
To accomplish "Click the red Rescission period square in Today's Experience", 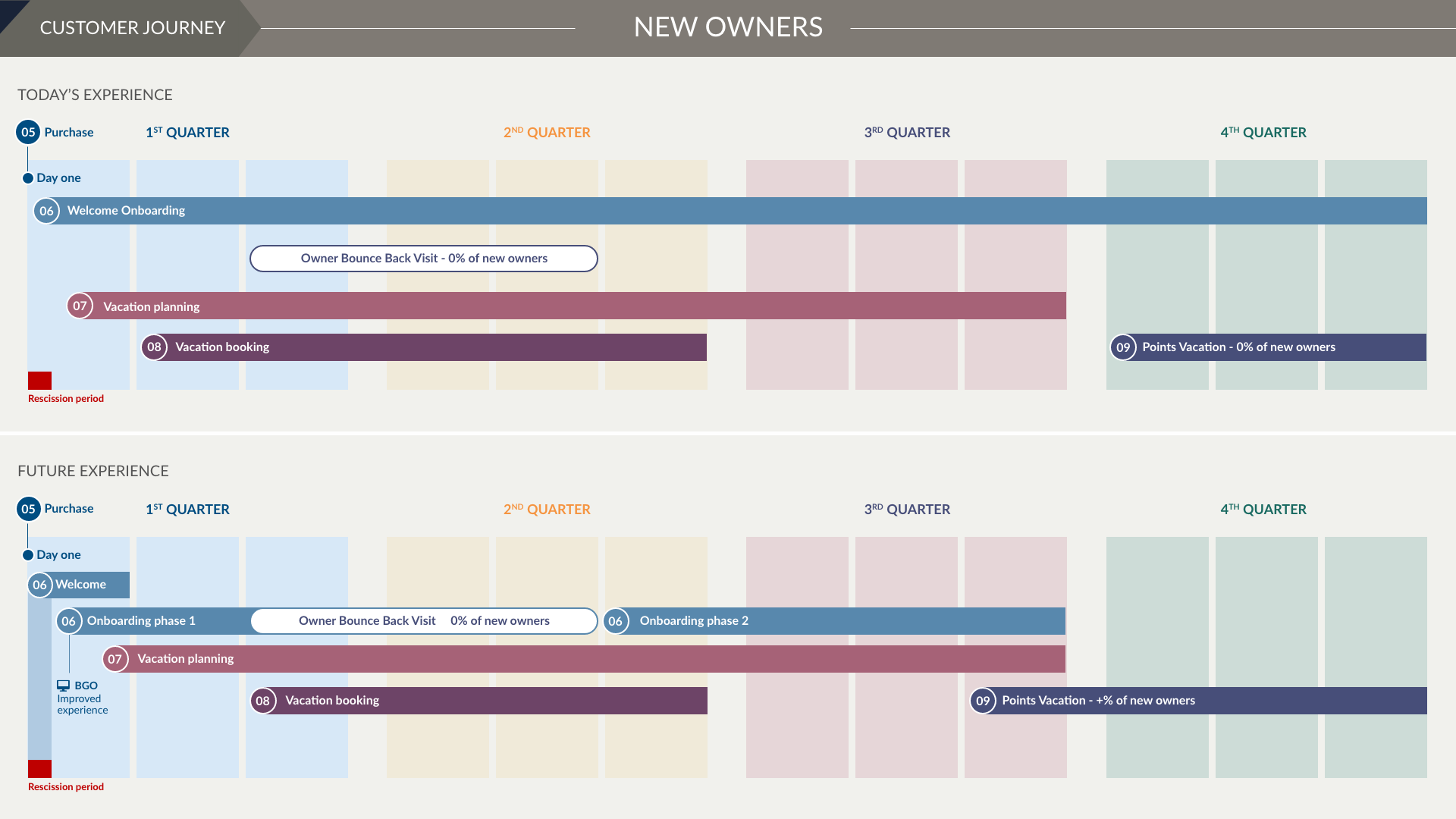I will coord(39,379).
